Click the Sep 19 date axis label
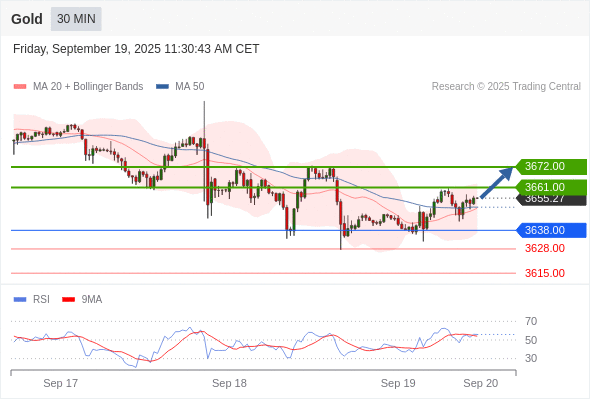 coord(398,383)
